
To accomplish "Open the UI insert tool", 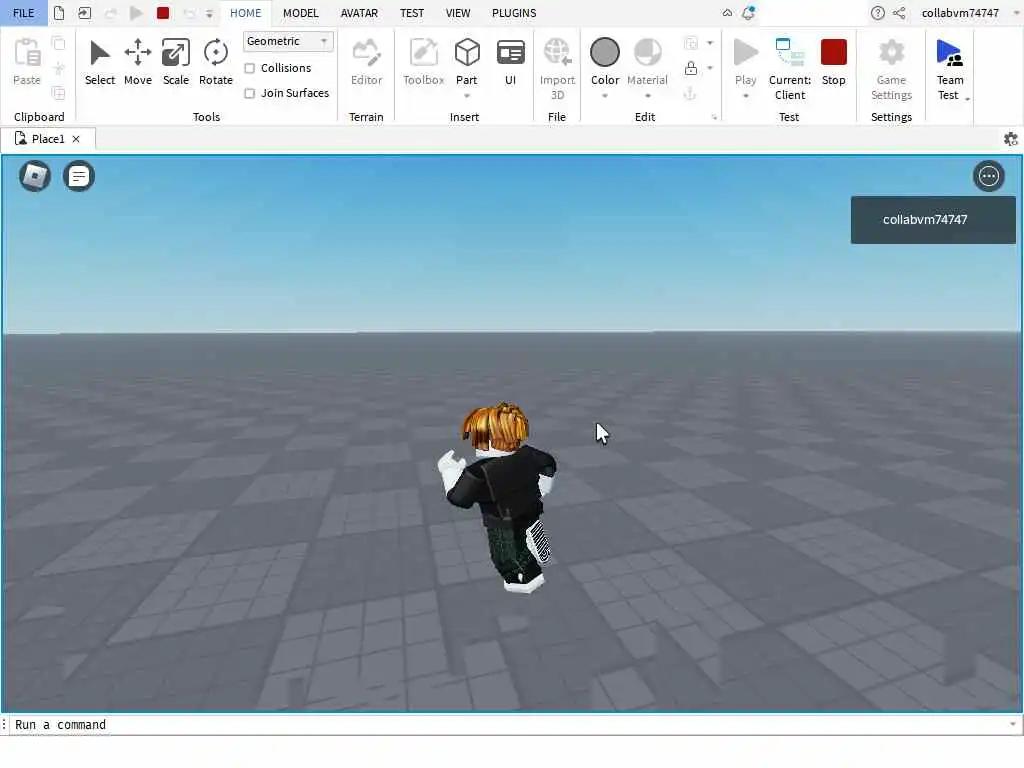I will tap(510, 62).
